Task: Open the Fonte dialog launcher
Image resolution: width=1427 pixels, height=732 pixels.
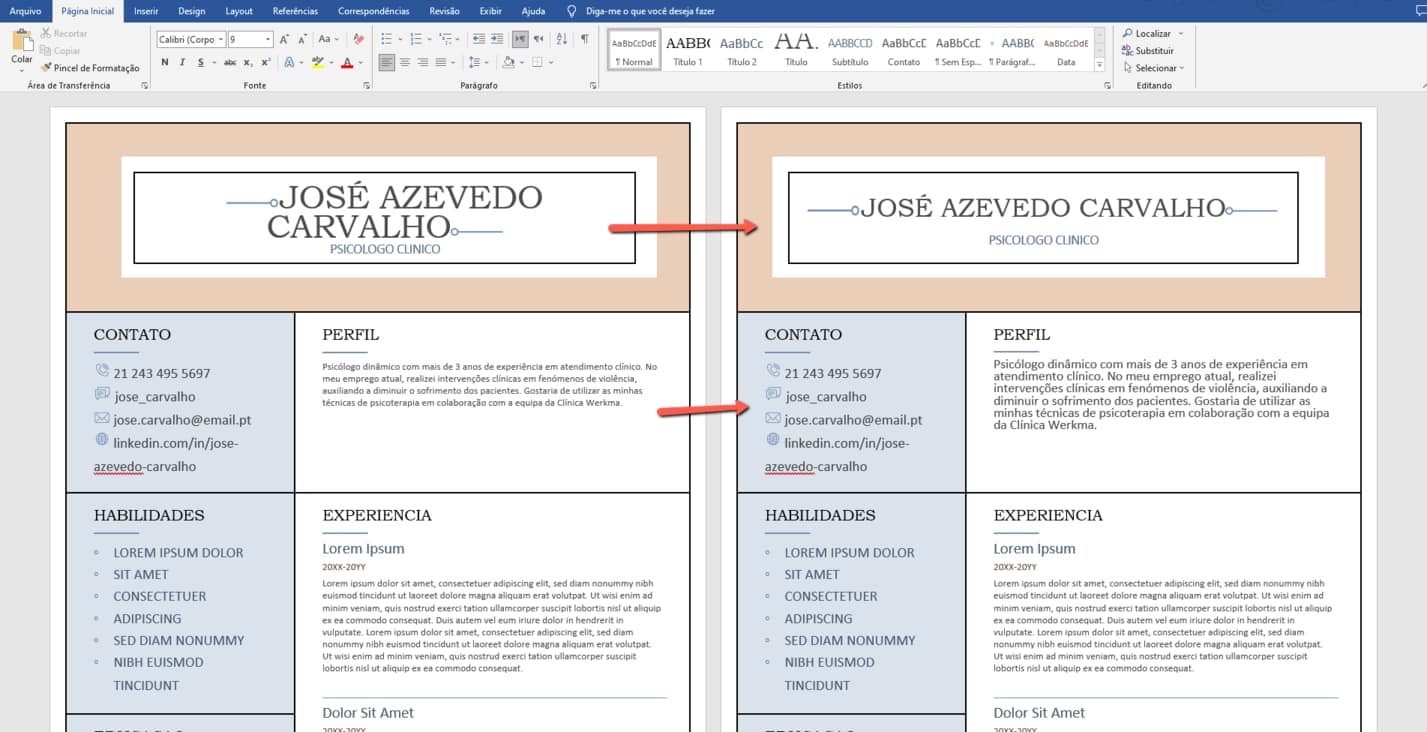Action: point(368,86)
